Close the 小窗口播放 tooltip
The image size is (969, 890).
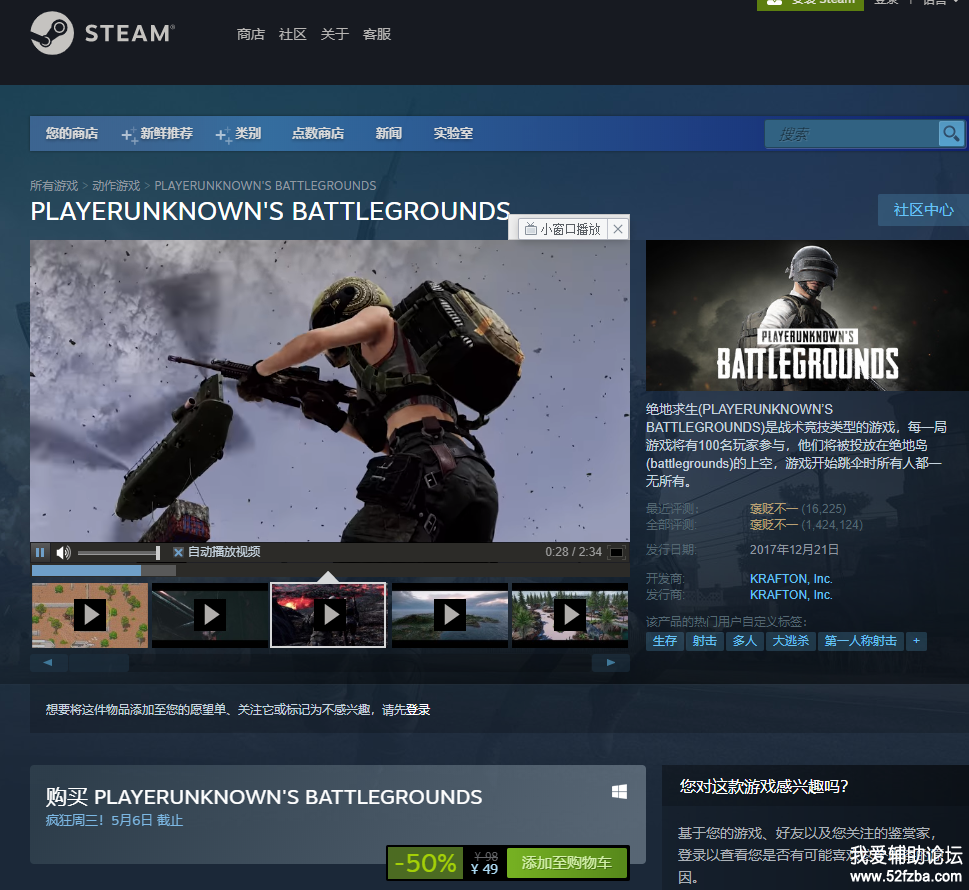click(x=617, y=229)
